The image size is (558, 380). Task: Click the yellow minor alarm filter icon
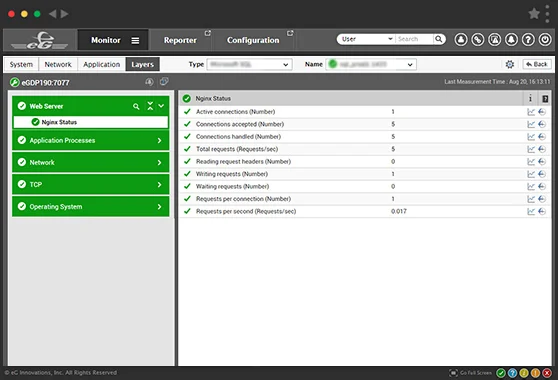524,373
